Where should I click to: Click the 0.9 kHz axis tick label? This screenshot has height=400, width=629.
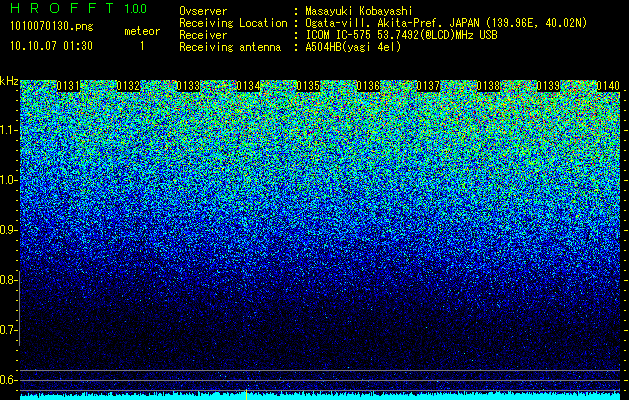click(x=7, y=230)
